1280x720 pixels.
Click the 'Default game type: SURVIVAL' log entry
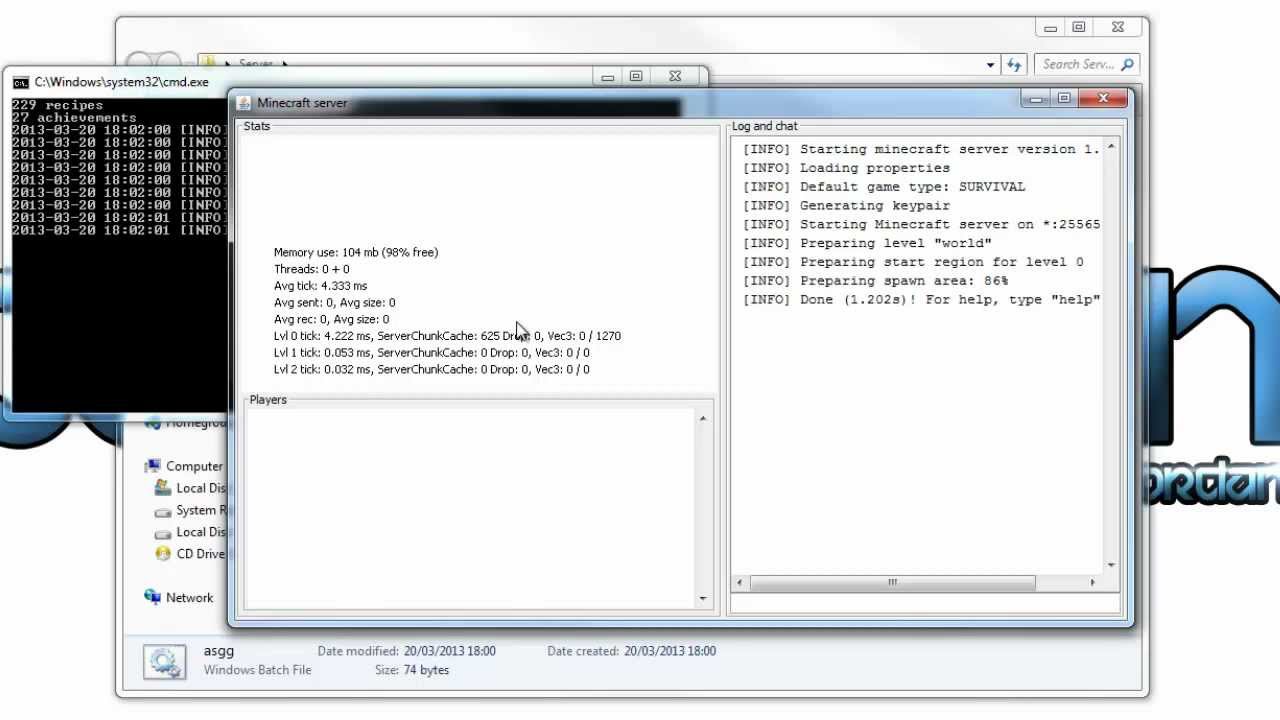click(884, 187)
